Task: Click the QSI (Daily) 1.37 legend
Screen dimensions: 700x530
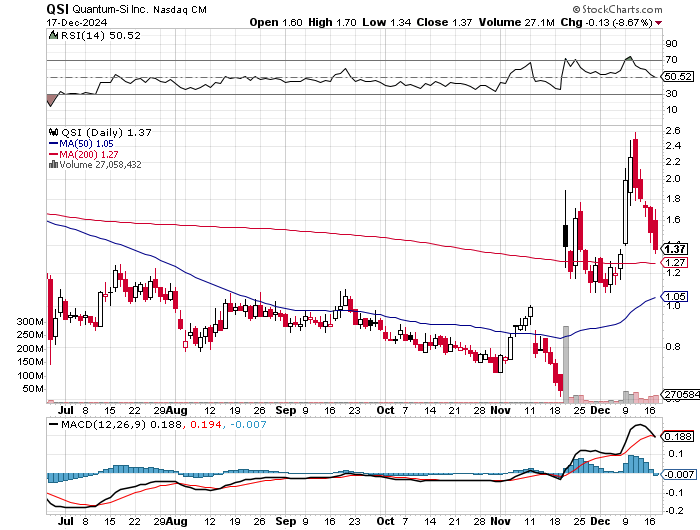Action: point(106,133)
